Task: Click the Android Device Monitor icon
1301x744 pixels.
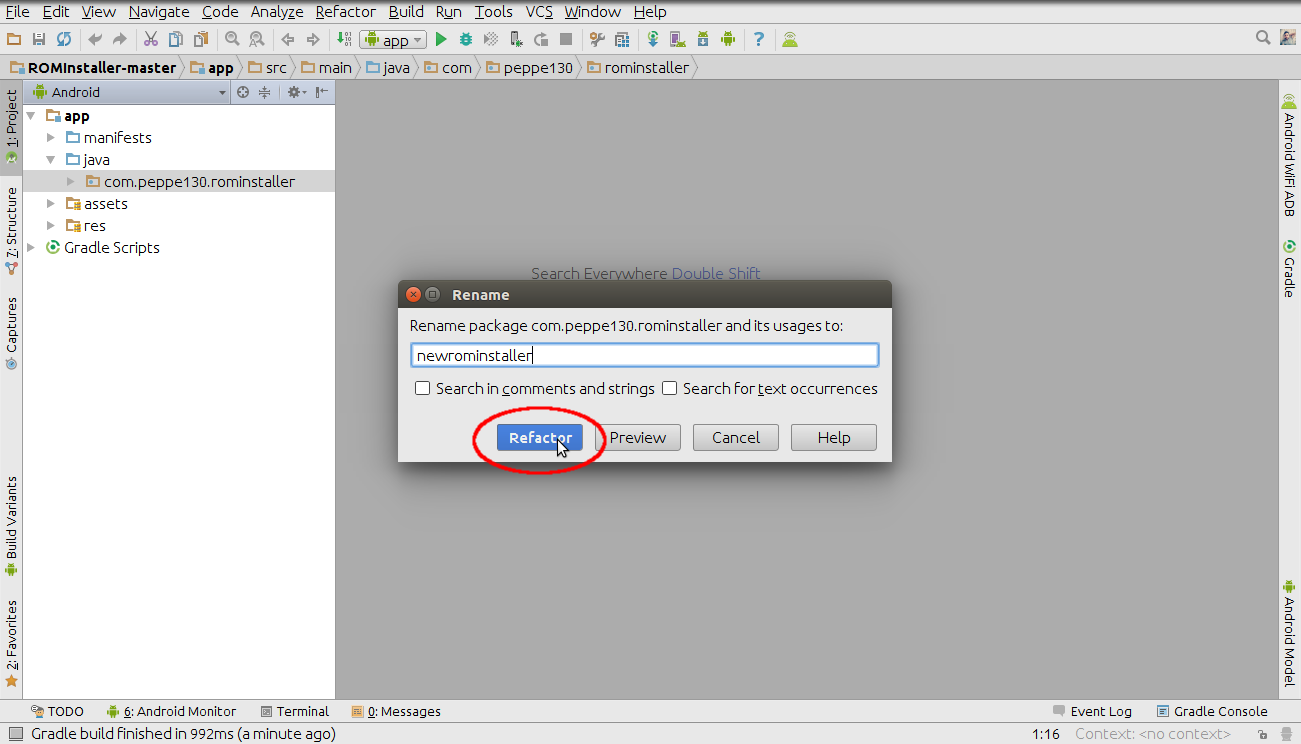Action: 728,39
